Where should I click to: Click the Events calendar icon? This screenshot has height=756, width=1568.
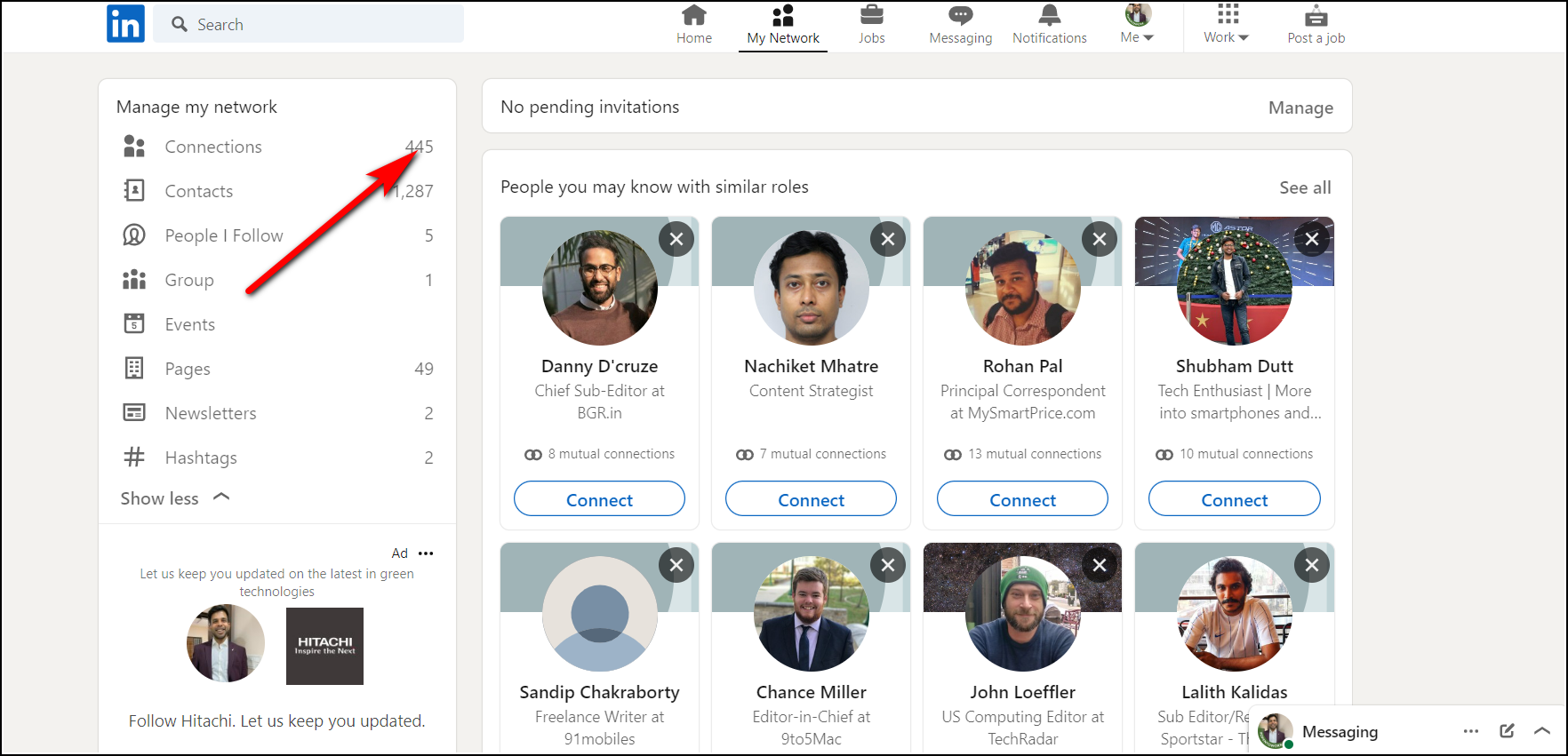[x=134, y=324]
